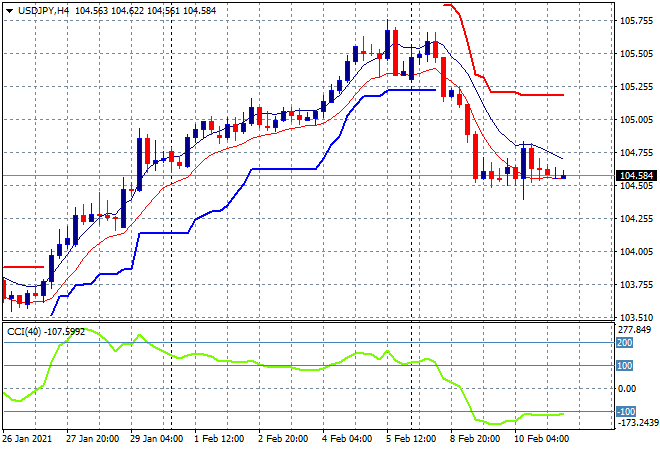The image size is (660, 450).
Task: Click the 10 Feb 04:00 time label
Action: point(541,439)
